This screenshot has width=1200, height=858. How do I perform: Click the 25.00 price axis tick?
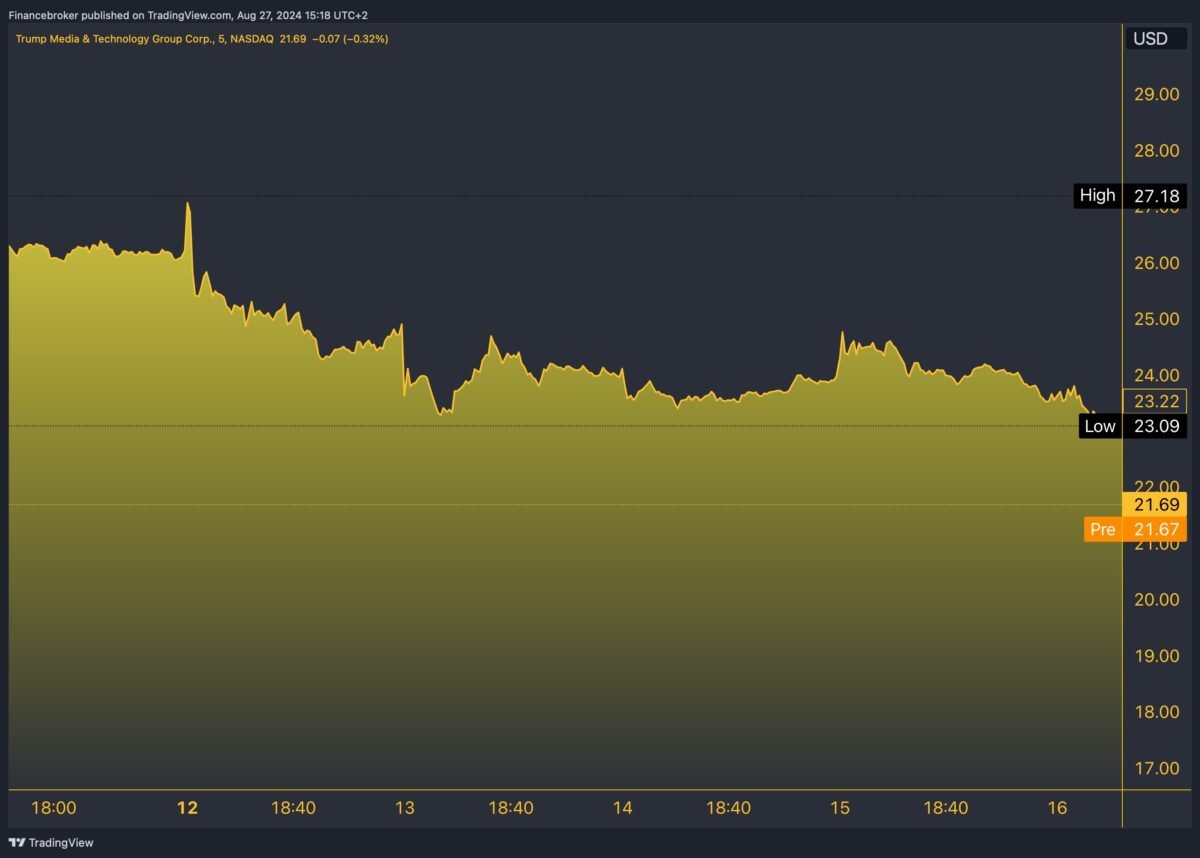point(1156,318)
